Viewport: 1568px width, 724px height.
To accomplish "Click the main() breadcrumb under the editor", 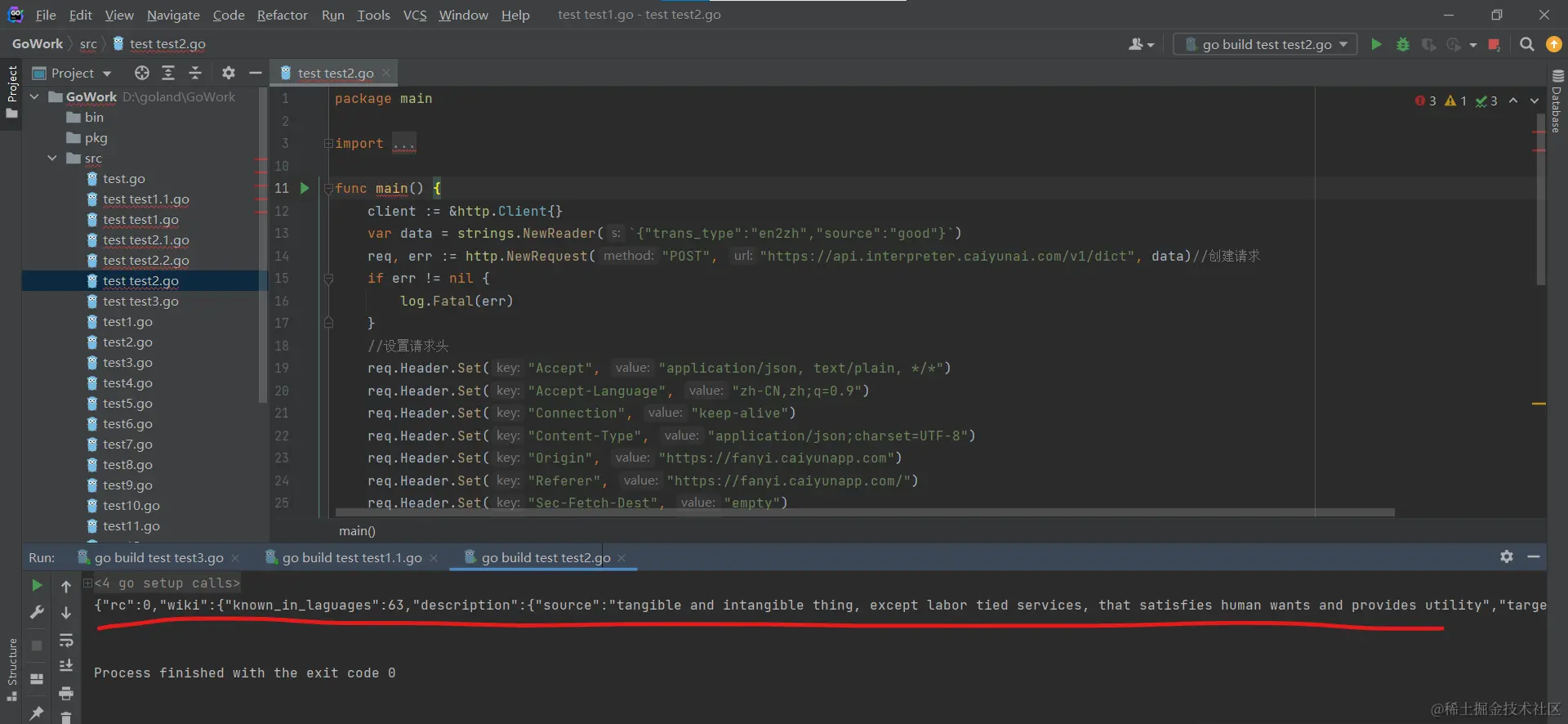I will pos(358,530).
